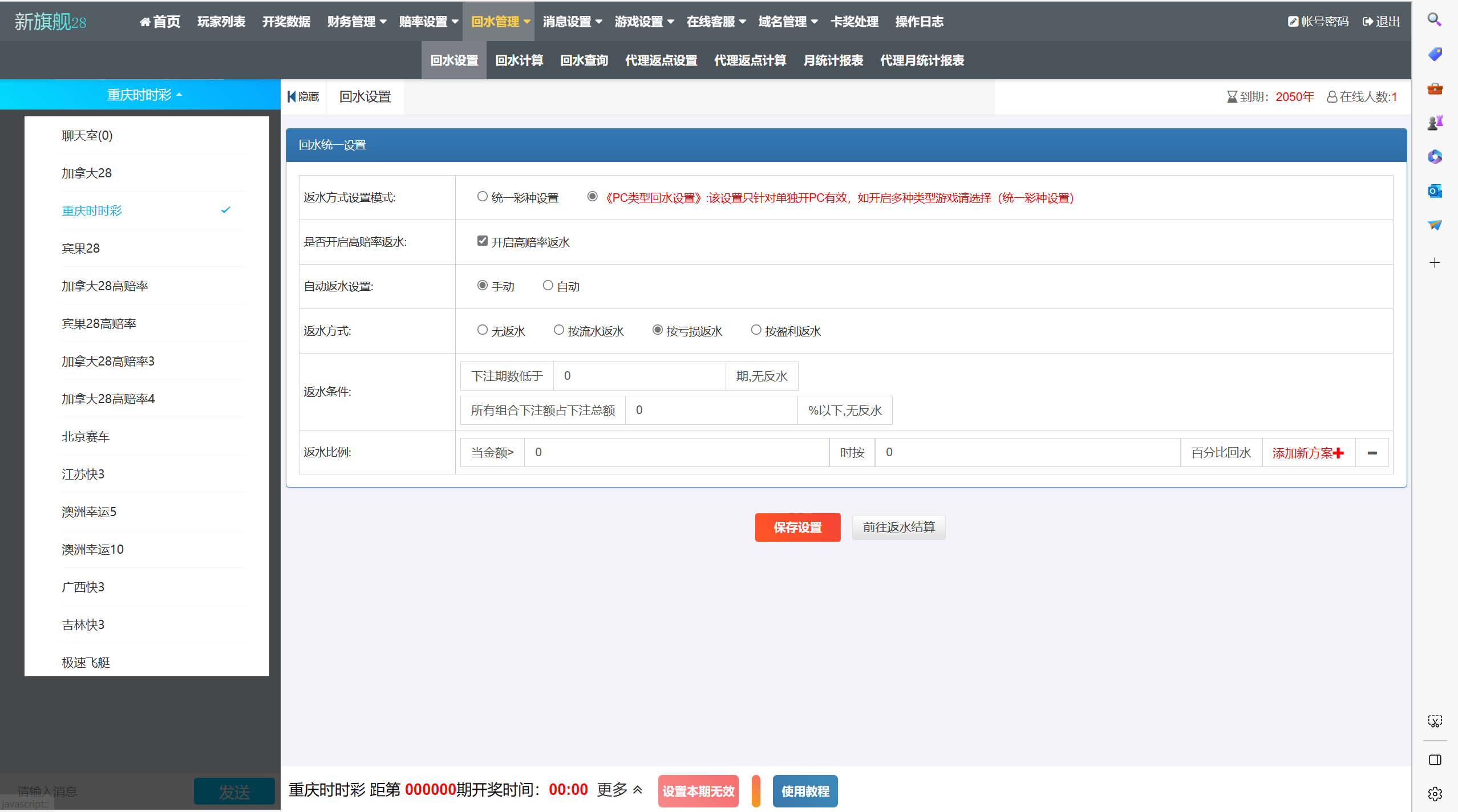
Task: Open 卡奖处理 menu item
Action: (x=854, y=22)
